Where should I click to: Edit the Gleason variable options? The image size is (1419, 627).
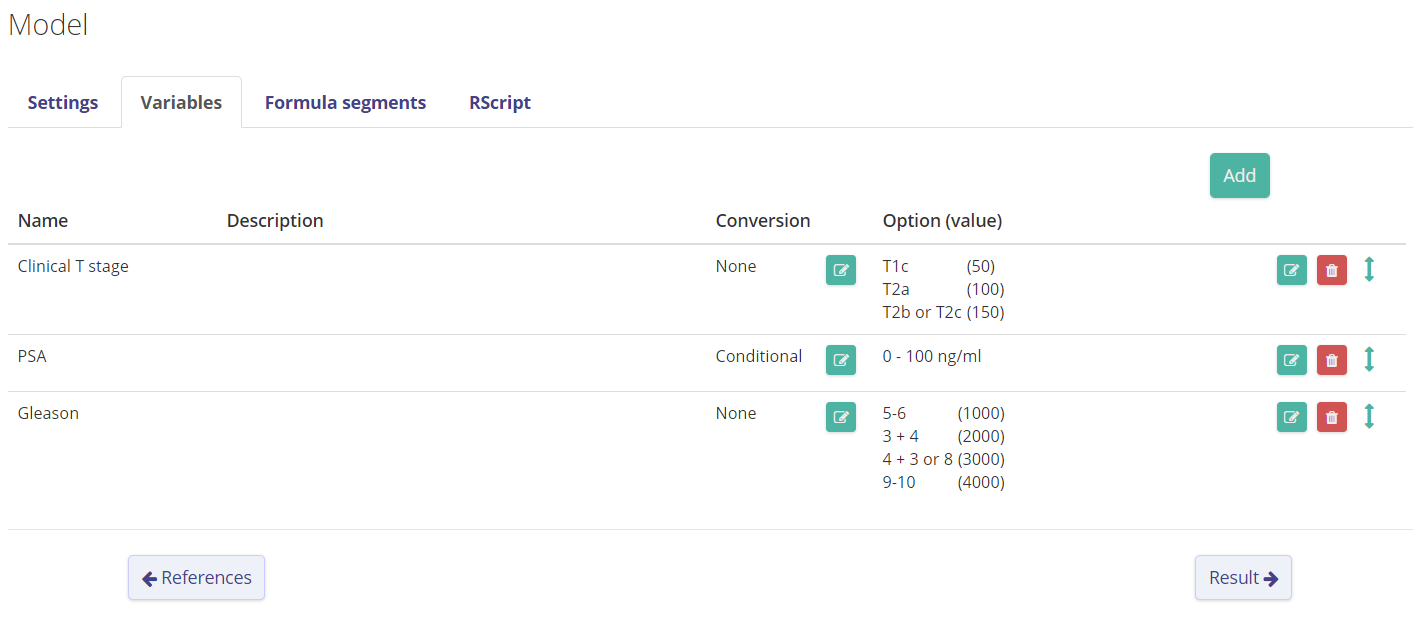pos(1291,417)
